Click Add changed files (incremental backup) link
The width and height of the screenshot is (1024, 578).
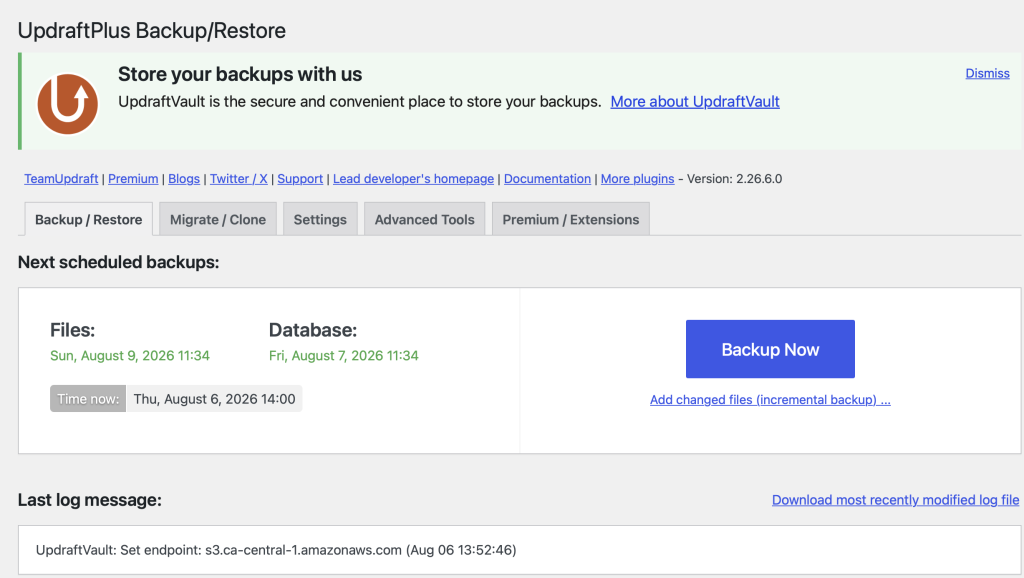click(770, 400)
